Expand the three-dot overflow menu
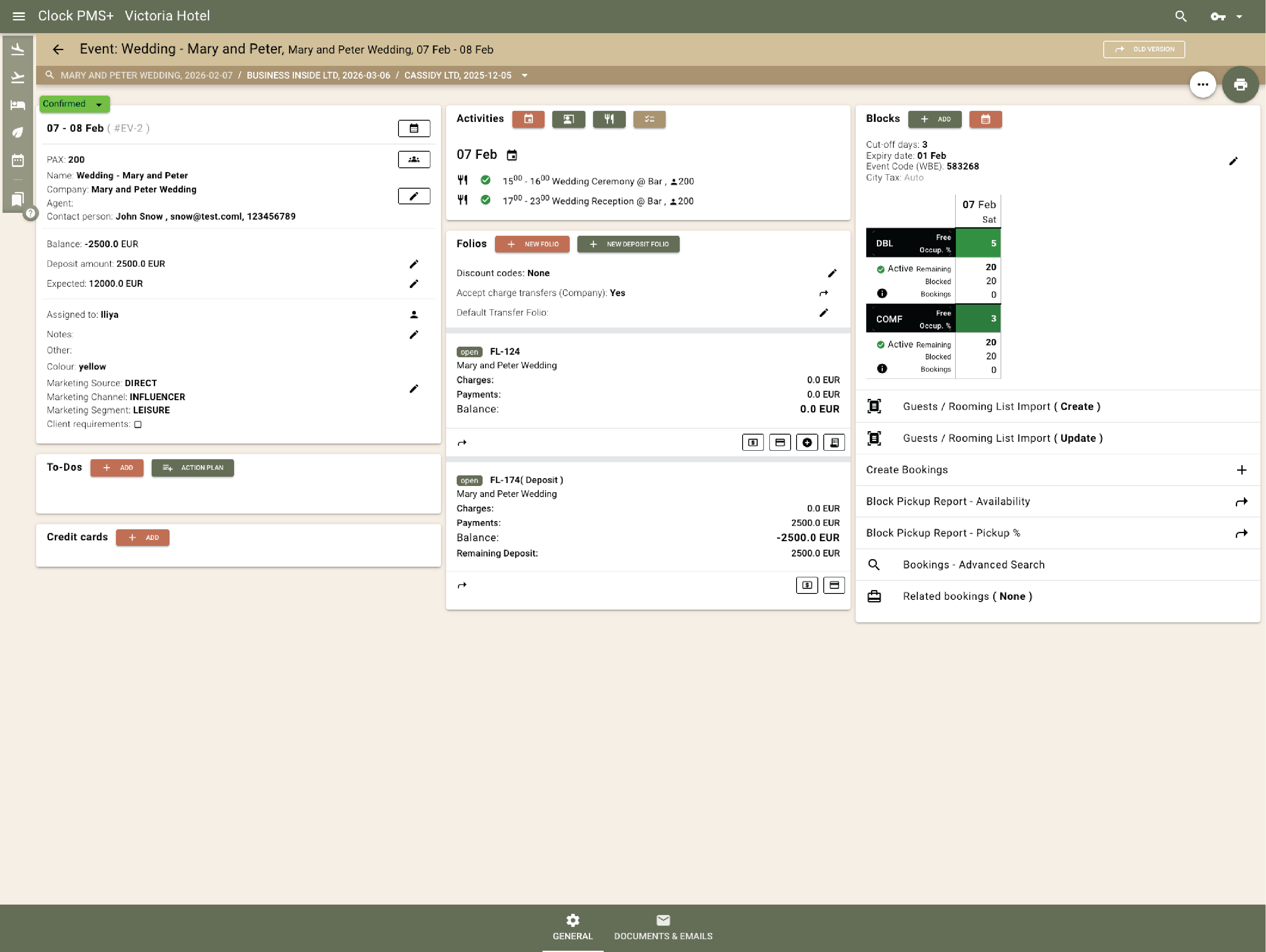This screenshot has height=952, width=1266. 1203,84
